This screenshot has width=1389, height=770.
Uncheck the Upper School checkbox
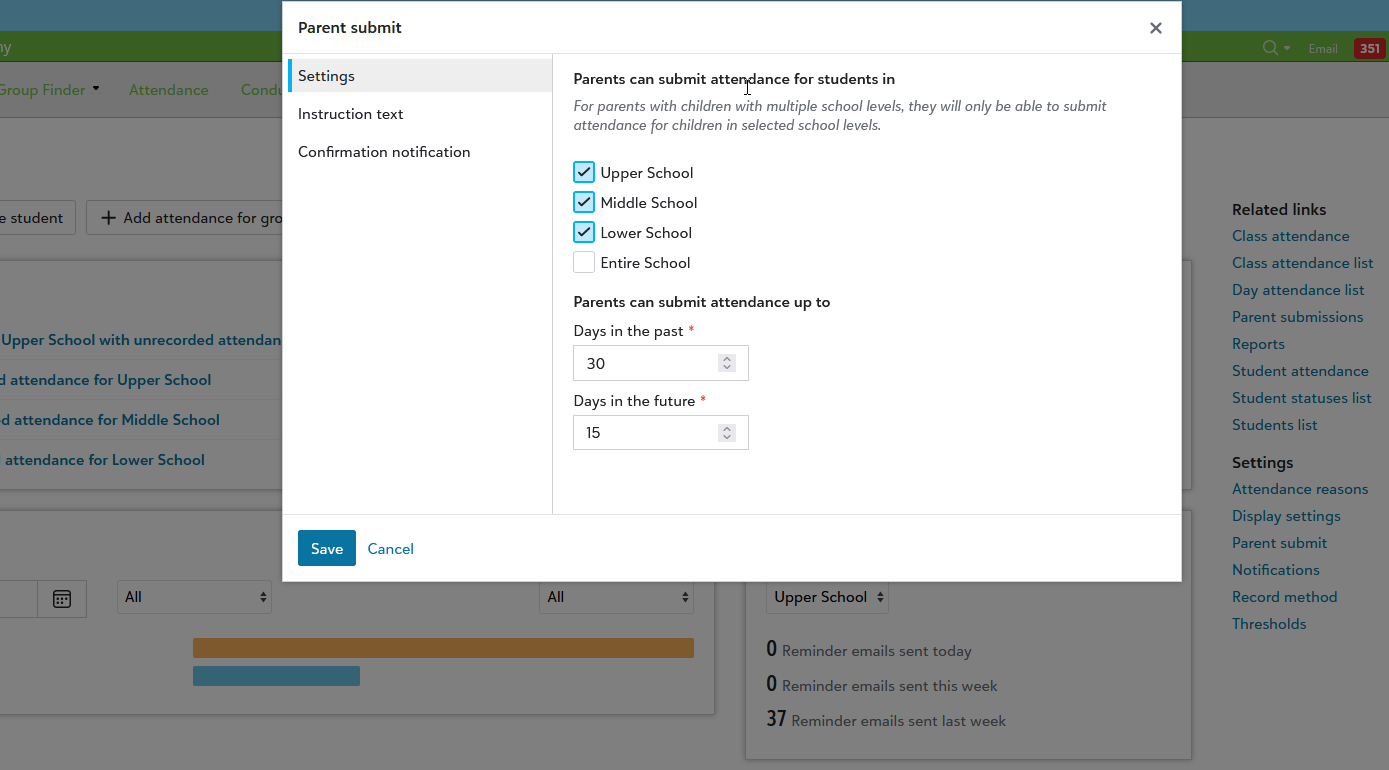coord(584,172)
